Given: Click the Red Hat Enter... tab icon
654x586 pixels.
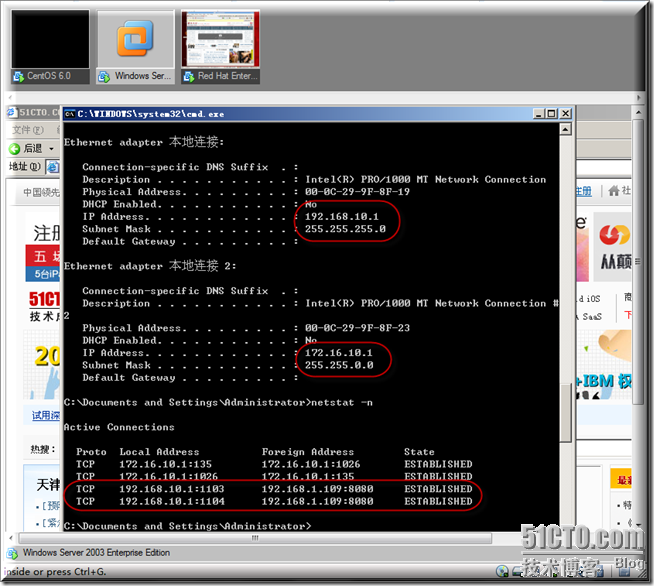Looking at the screenshot, I should pyautogui.click(x=189, y=76).
